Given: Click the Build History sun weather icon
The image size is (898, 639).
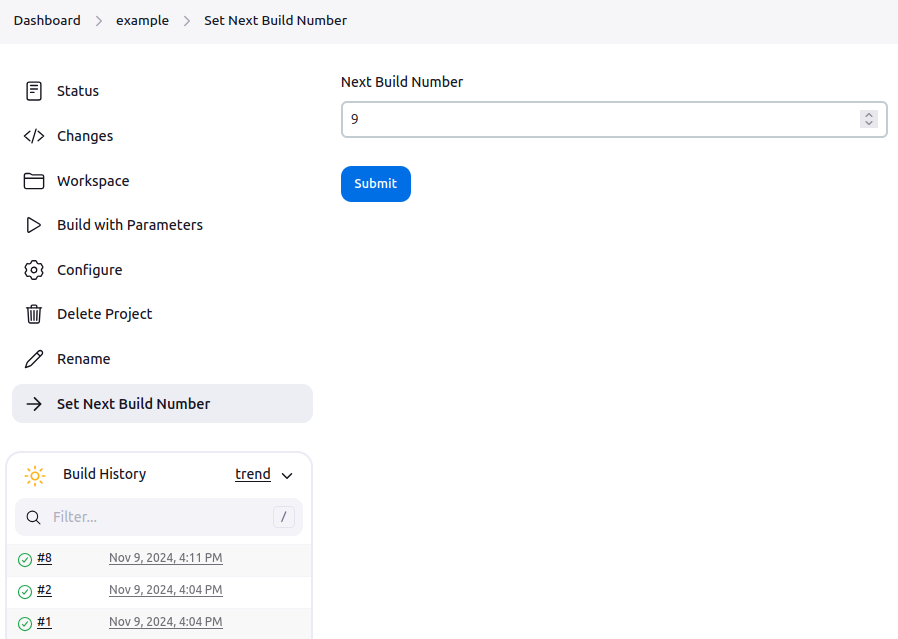Looking at the screenshot, I should click(35, 475).
